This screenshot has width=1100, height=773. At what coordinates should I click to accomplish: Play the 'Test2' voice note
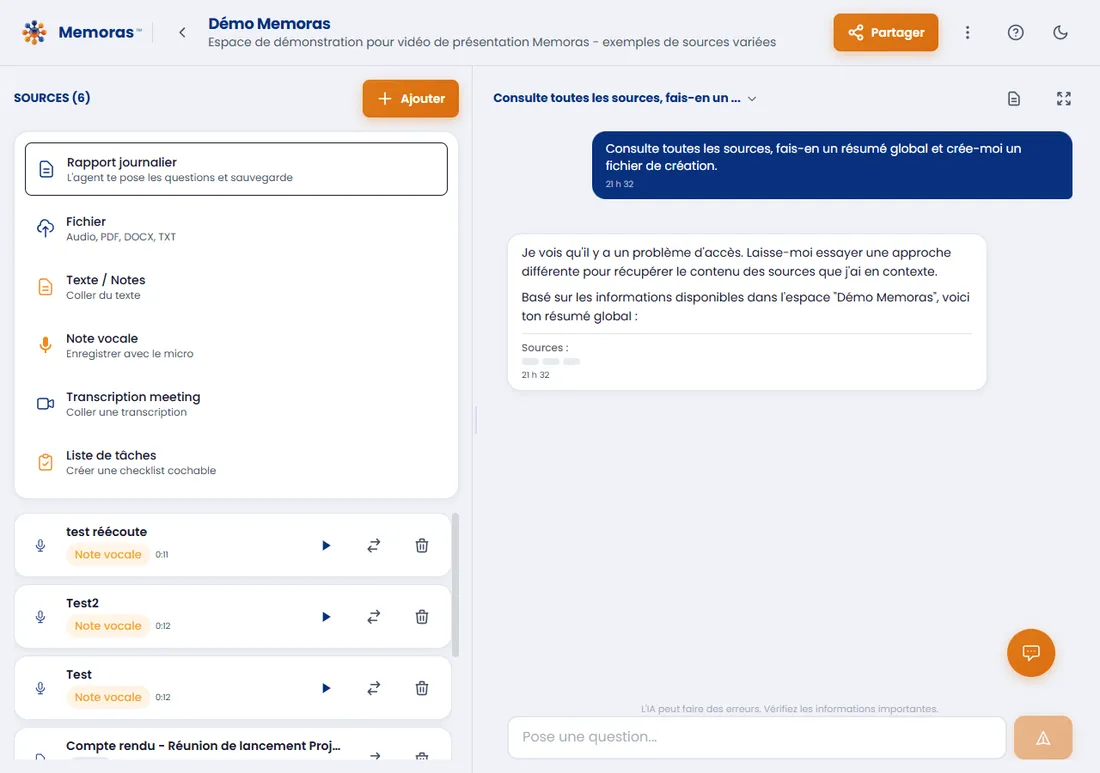[326, 617]
